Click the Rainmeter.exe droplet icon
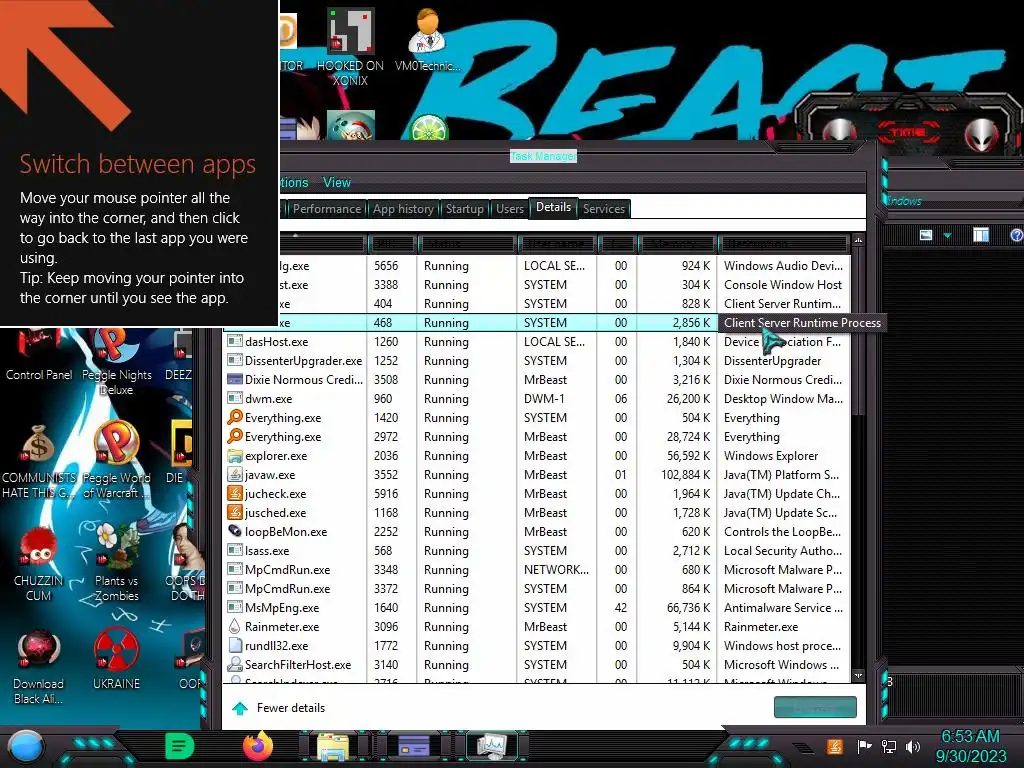Viewport: 1024px width, 768px height. [234, 626]
